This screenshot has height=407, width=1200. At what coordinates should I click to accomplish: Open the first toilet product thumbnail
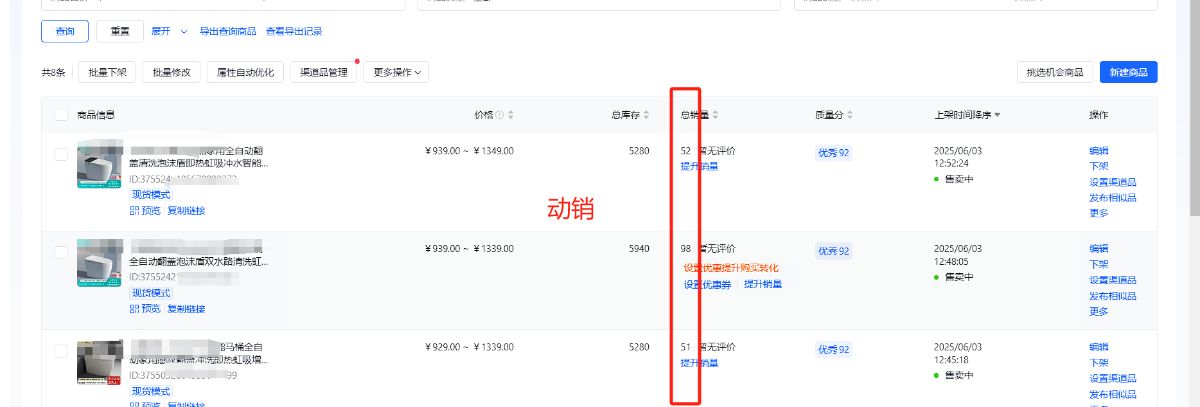coord(100,166)
